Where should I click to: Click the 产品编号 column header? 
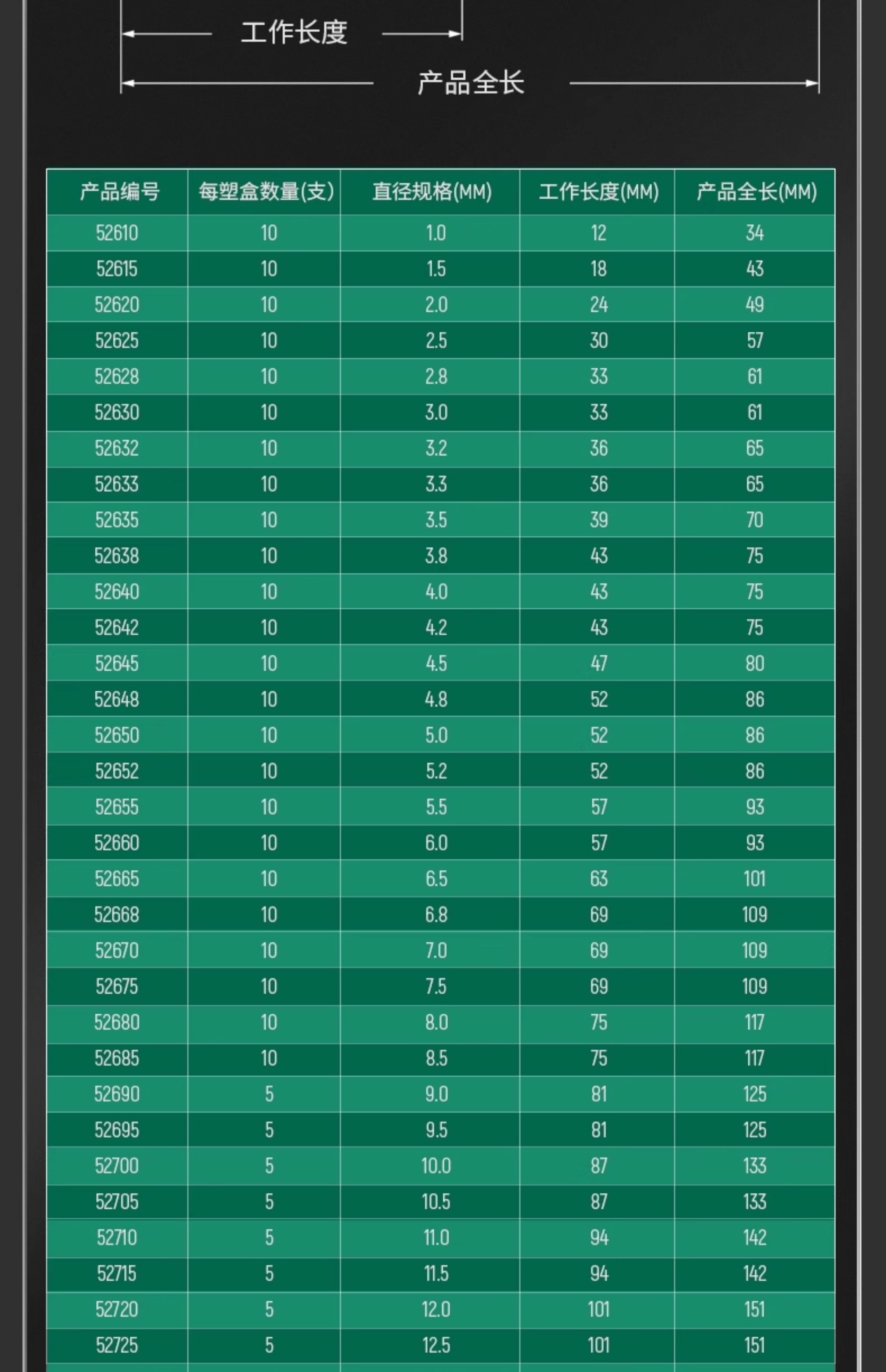point(119,192)
